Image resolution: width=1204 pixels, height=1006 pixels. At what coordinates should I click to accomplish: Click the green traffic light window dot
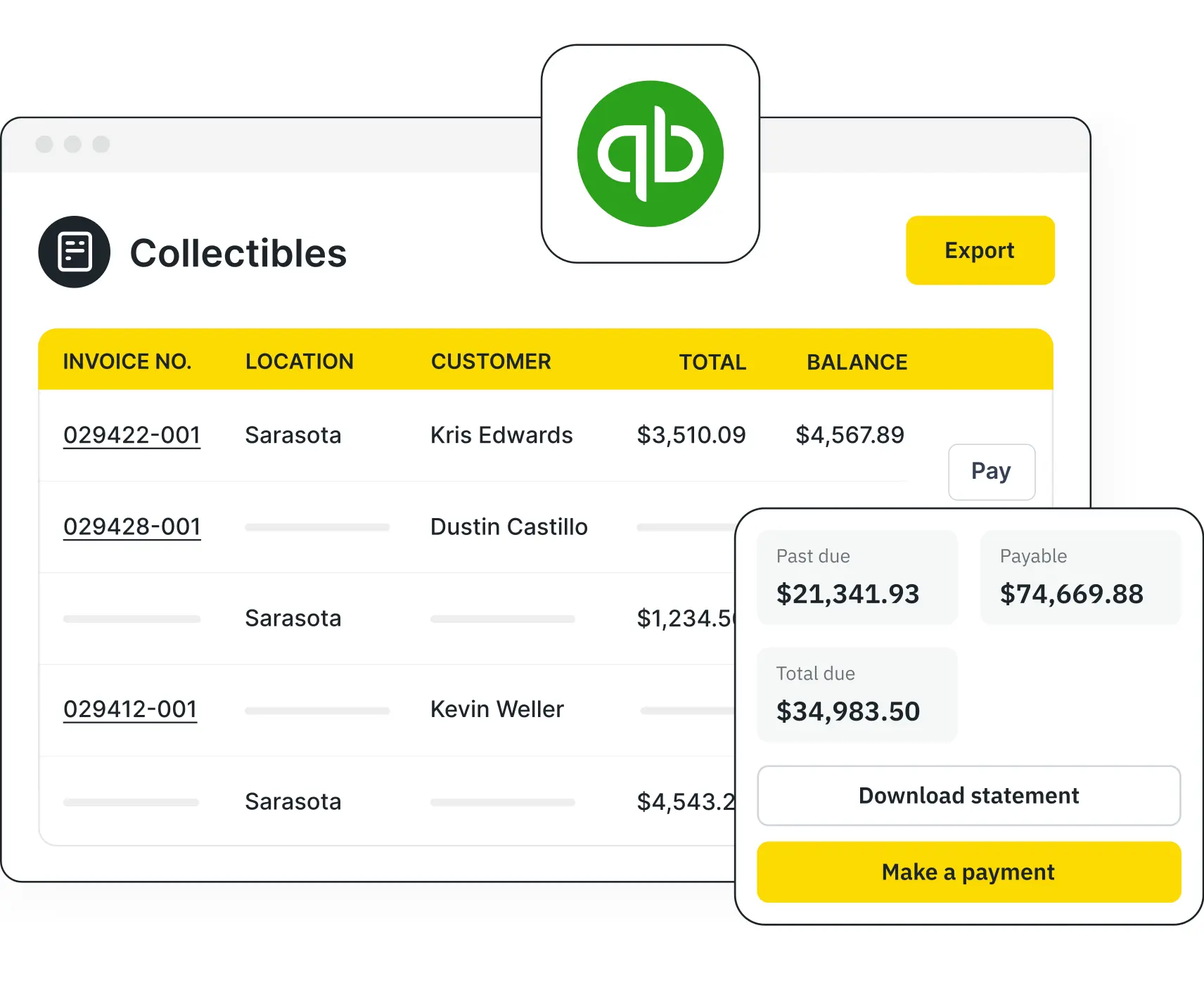[x=101, y=144]
